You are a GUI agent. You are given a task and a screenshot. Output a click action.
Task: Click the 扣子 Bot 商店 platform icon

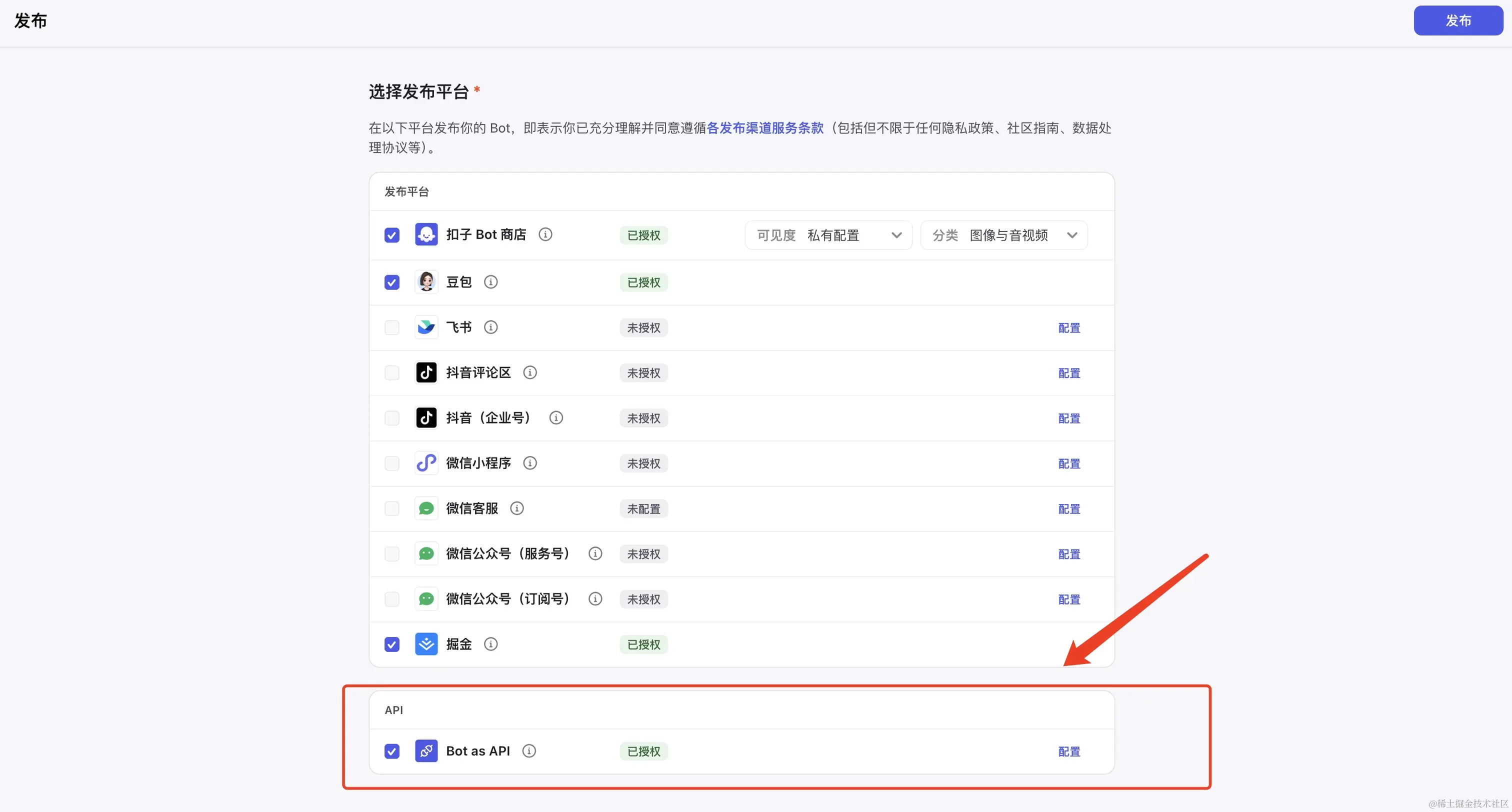pyautogui.click(x=426, y=234)
